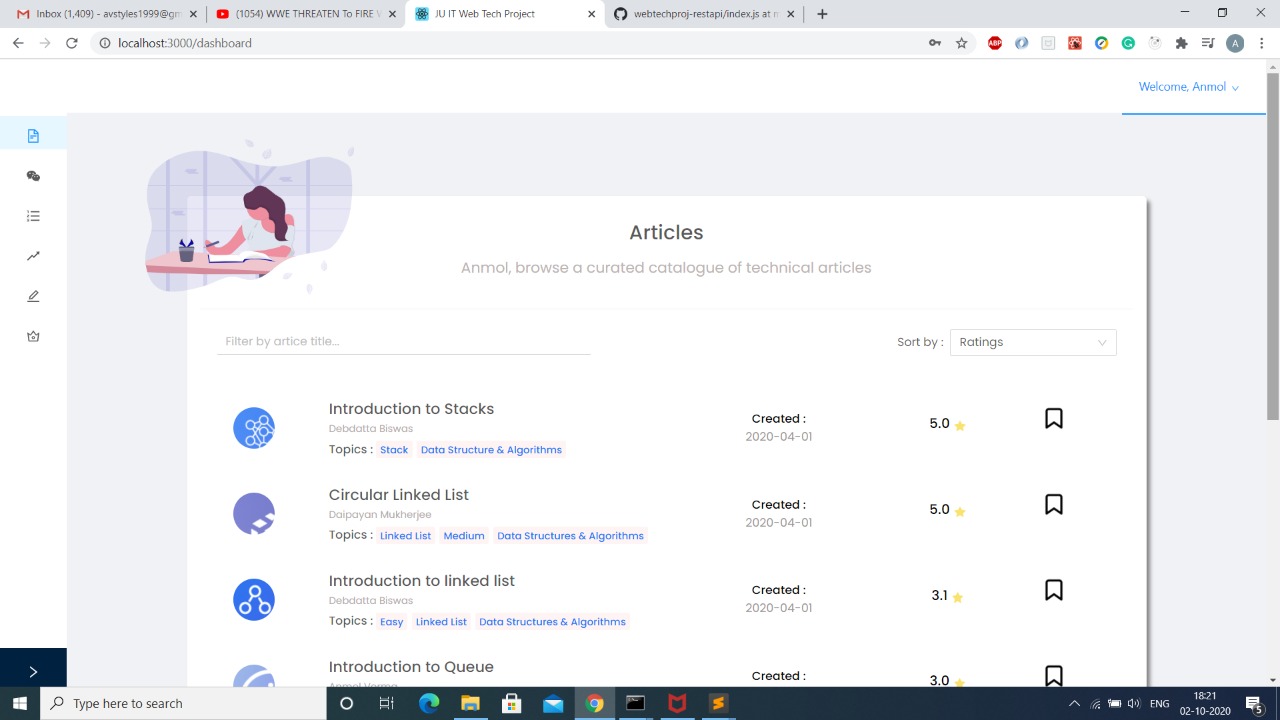Open the discussions chat icon in the sidebar
The image size is (1280, 720).
point(33,175)
